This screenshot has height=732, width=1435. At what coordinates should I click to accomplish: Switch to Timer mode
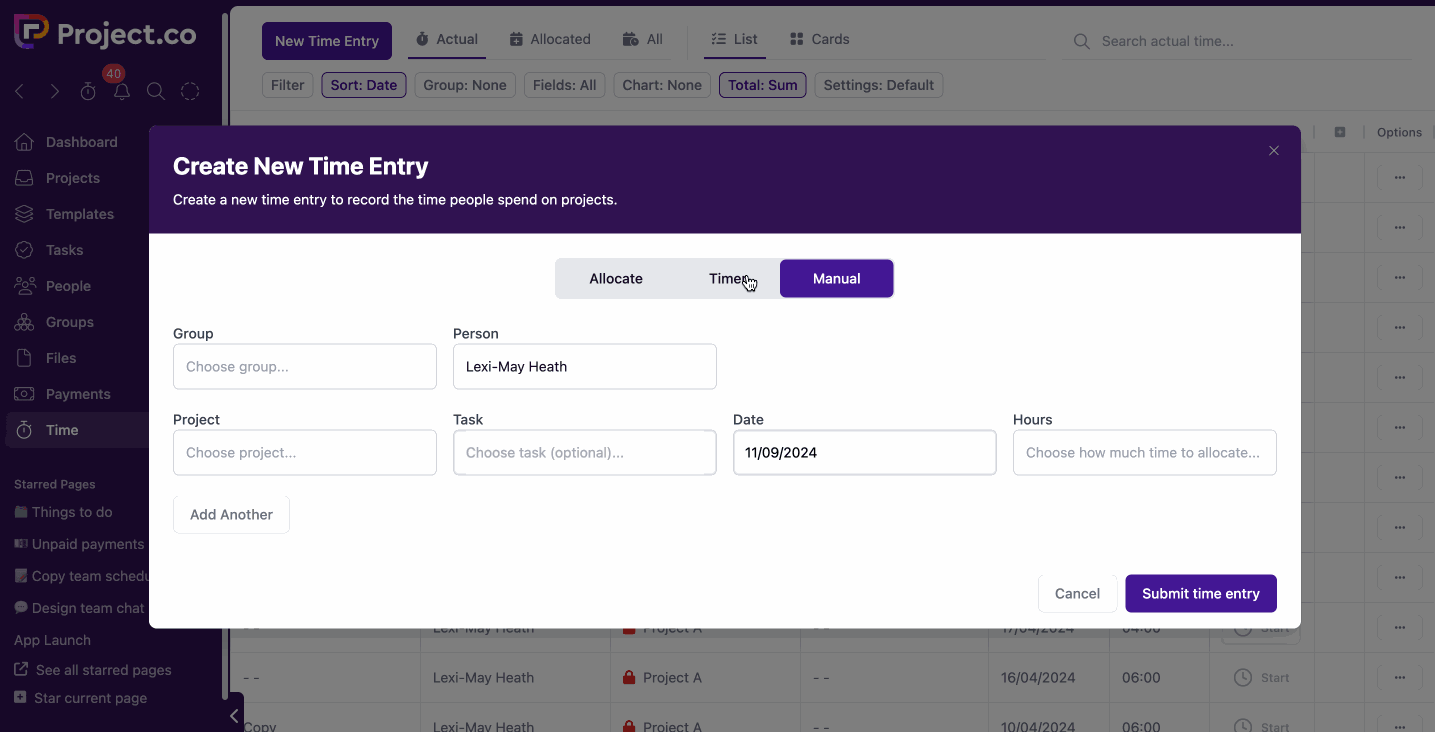pyautogui.click(x=727, y=279)
